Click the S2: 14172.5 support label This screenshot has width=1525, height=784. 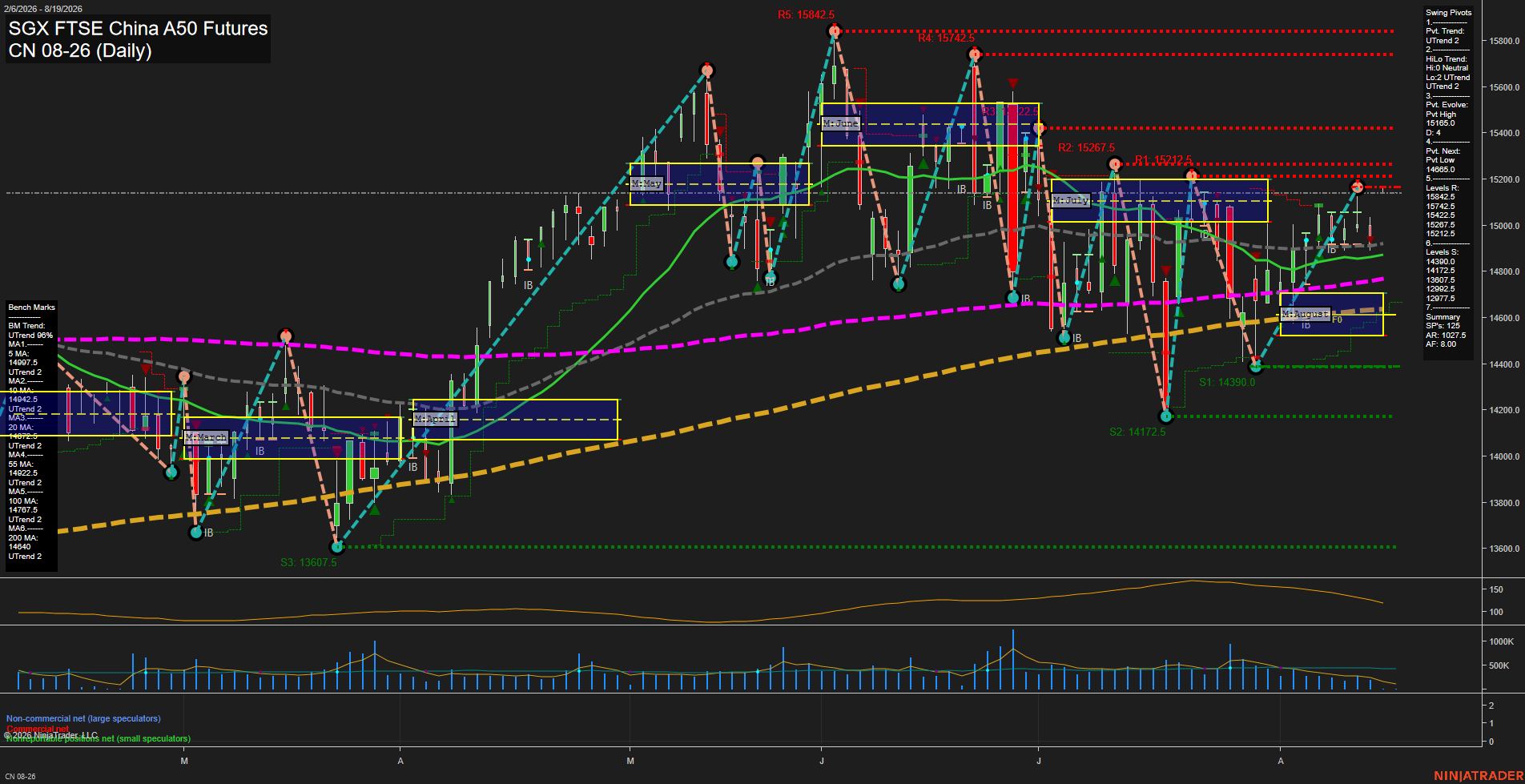tap(1137, 432)
